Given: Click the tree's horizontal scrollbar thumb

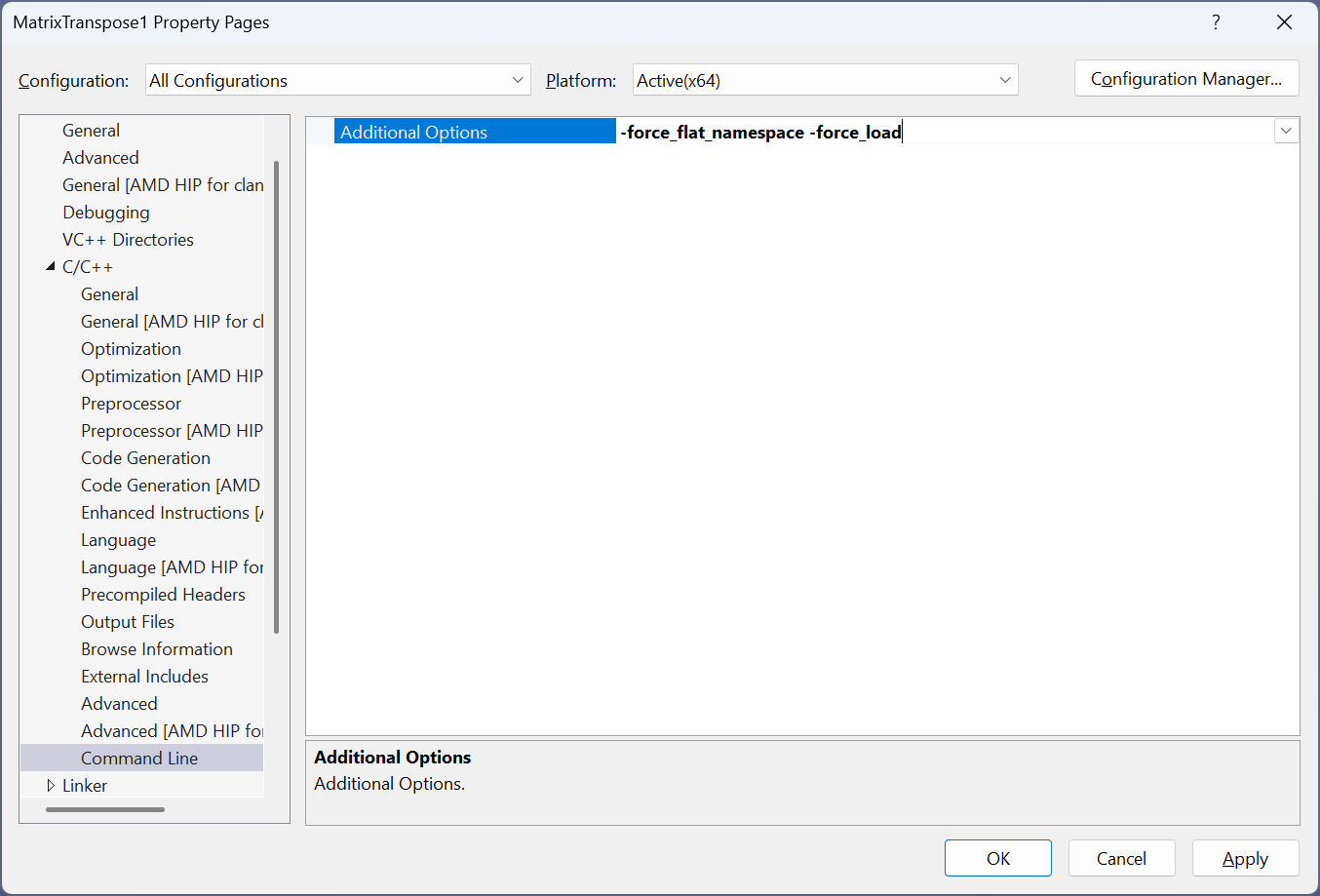Looking at the screenshot, I should (105, 809).
